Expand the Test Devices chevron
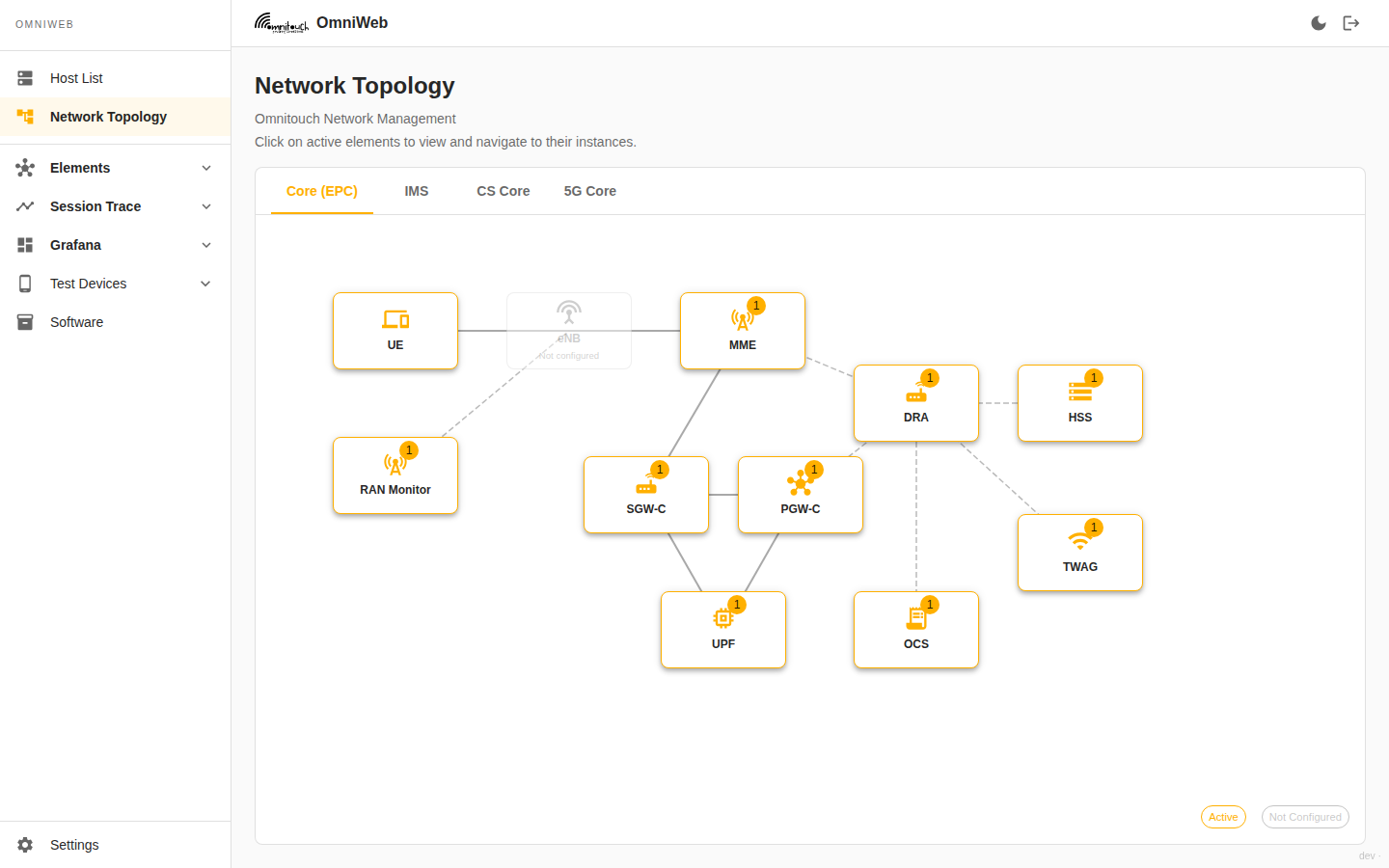 click(206, 284)
